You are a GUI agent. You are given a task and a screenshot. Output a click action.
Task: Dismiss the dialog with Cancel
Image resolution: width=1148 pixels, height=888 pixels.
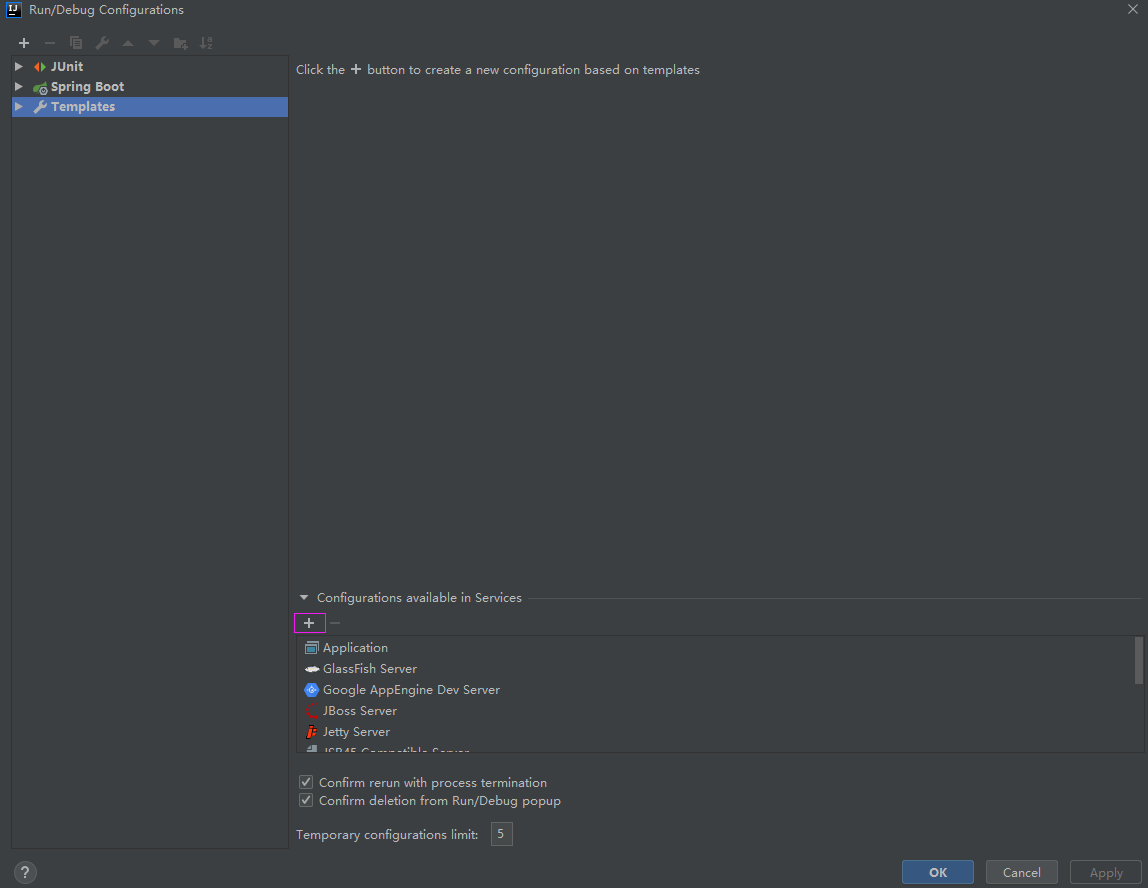click(1021, 871)
